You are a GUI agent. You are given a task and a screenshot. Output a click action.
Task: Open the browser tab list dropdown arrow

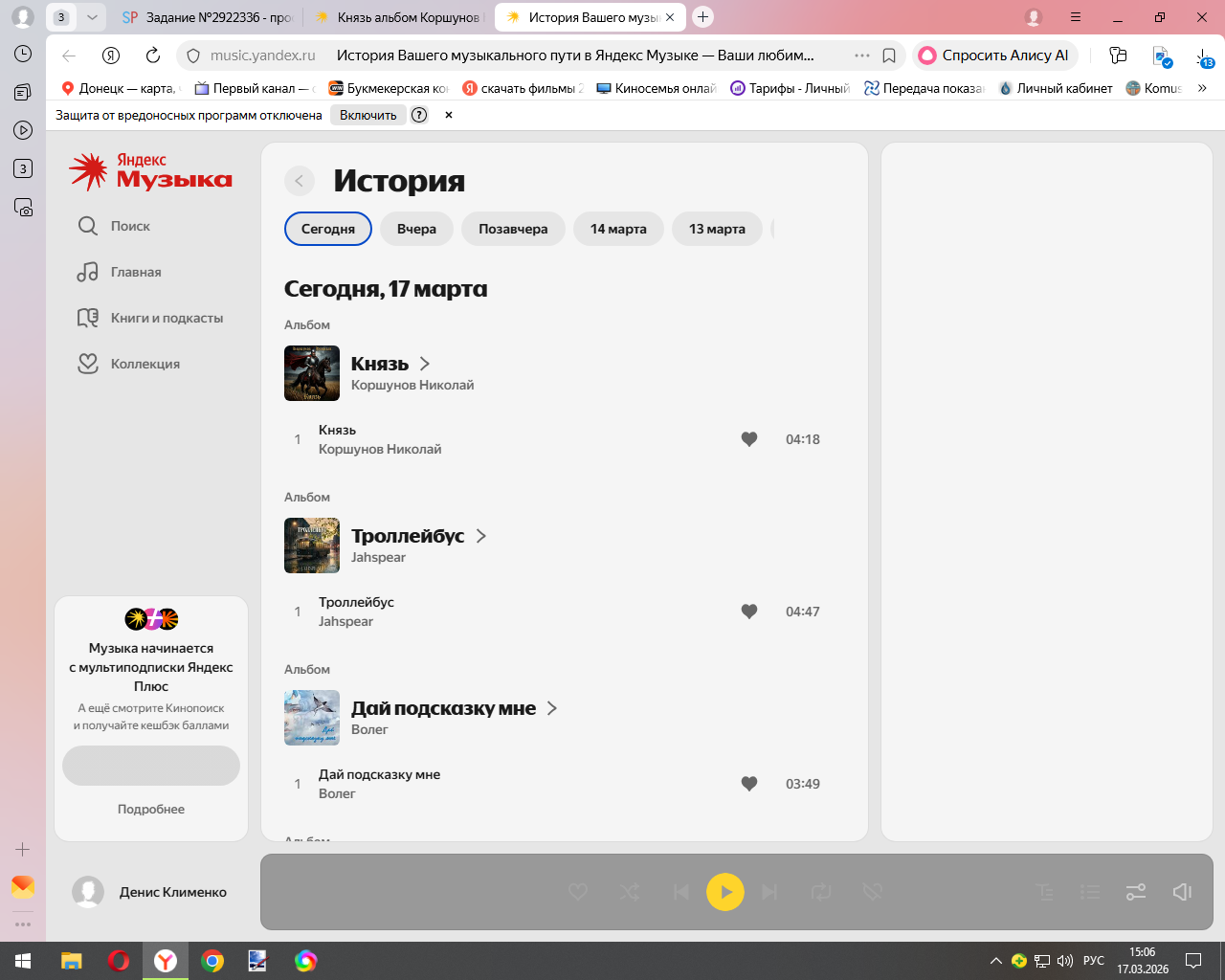[92, 17]
